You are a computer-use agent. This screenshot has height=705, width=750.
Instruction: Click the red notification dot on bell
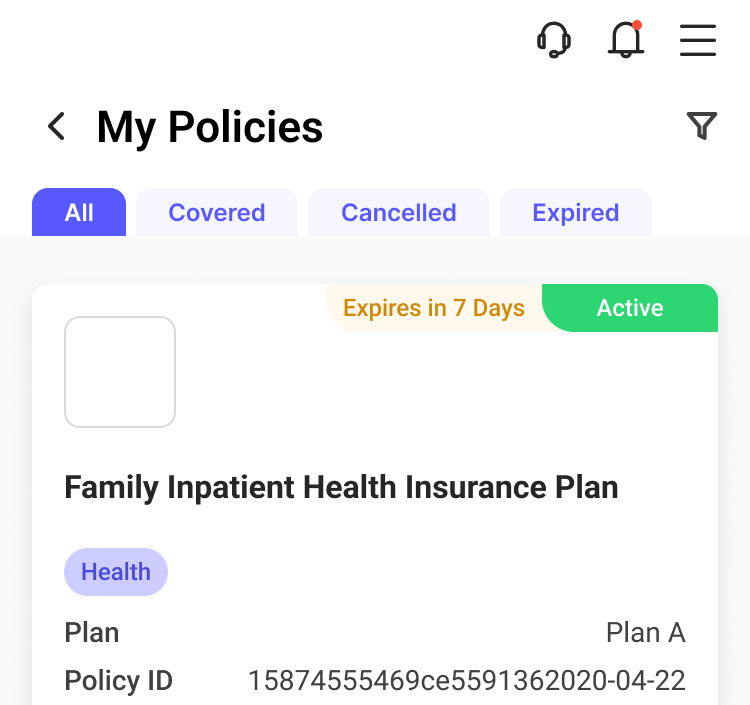point(637,25)
